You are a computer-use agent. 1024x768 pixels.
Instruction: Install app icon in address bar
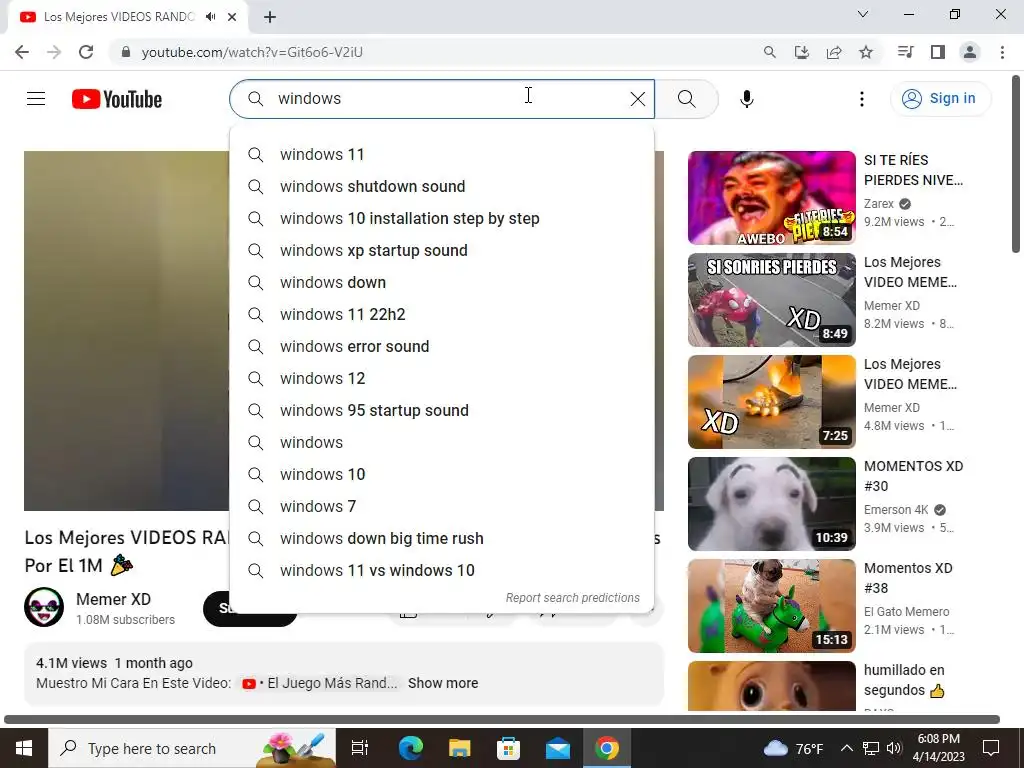[801, 52]
